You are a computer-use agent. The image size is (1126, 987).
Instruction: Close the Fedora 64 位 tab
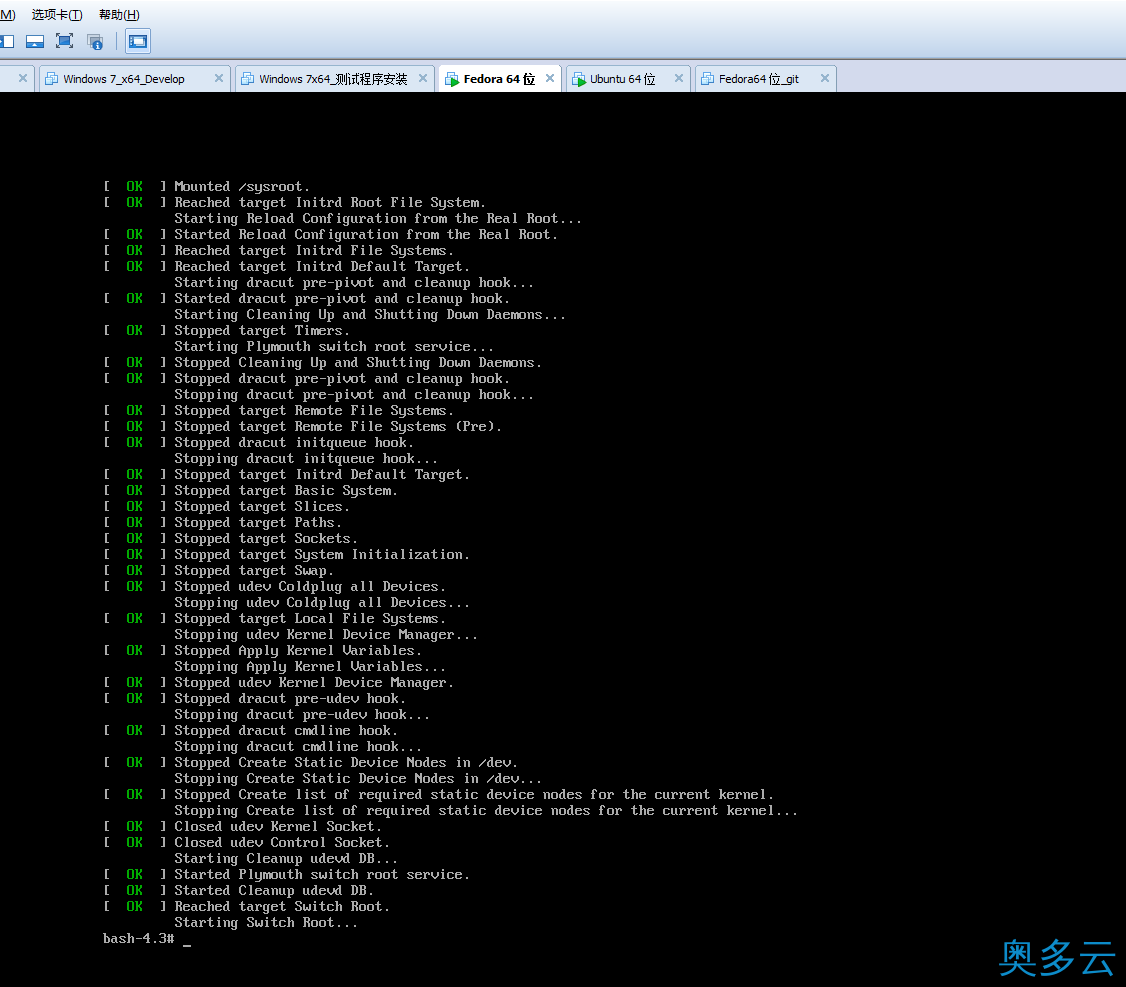point(549,78)
